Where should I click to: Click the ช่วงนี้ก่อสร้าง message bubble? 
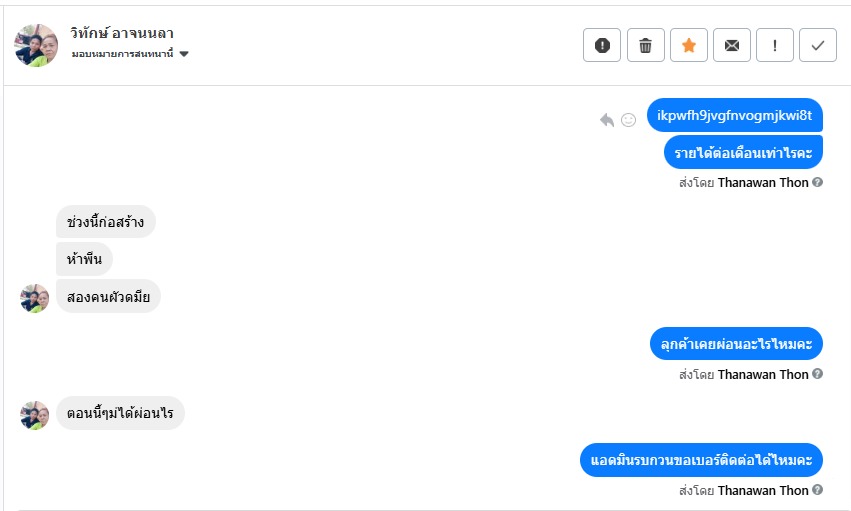[x=106, y=222]
